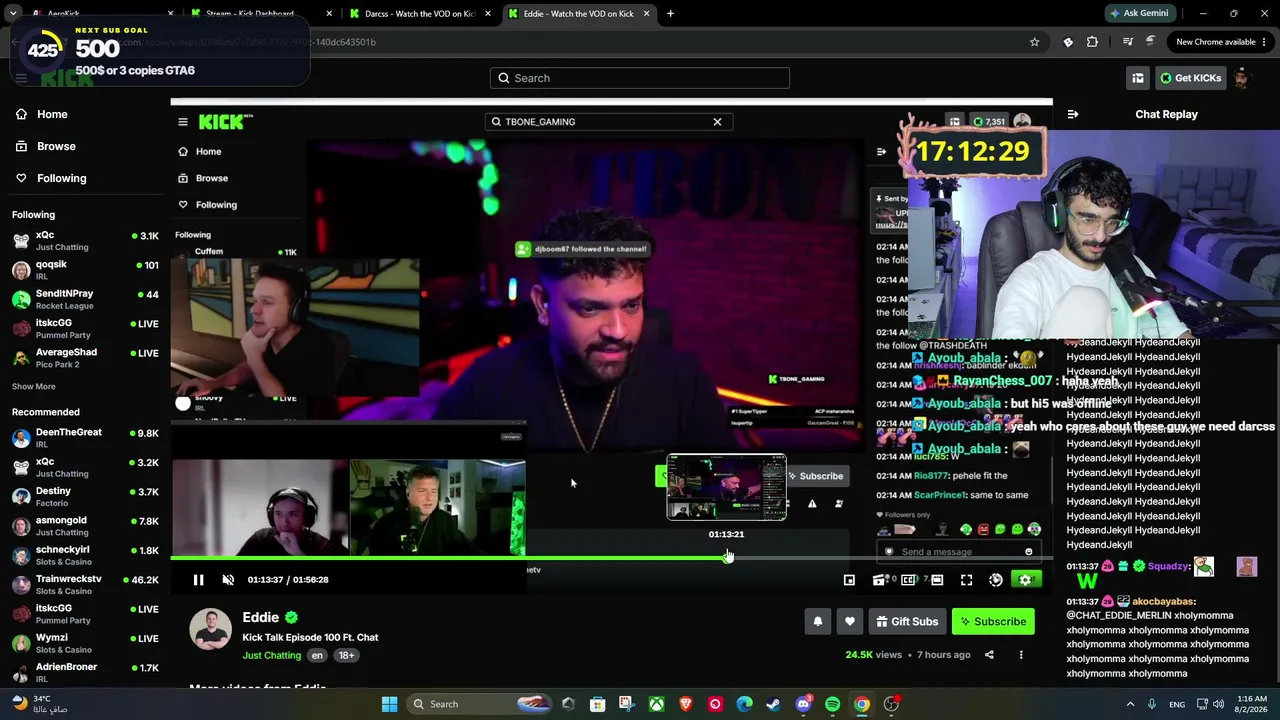Open the leaderboard icon beside Get KICKs

pyautogui.click(x=1138, y=78)
